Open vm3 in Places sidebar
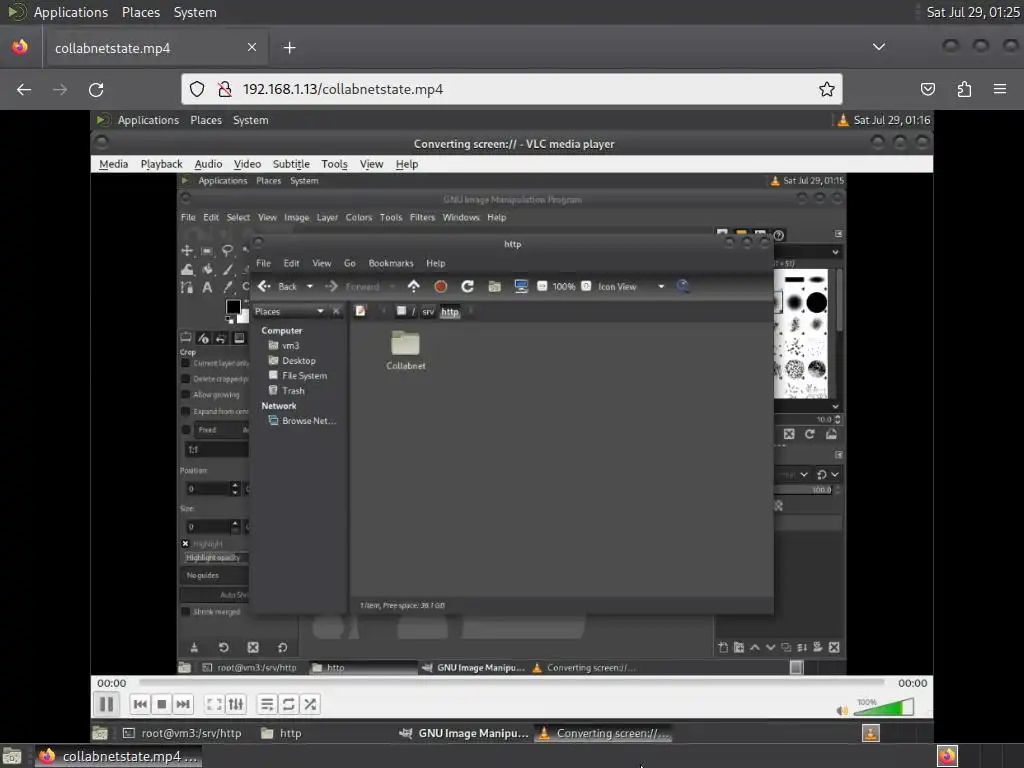This screenshot has height=768, width=1024. pyautogui.click(x=284, y=345)
